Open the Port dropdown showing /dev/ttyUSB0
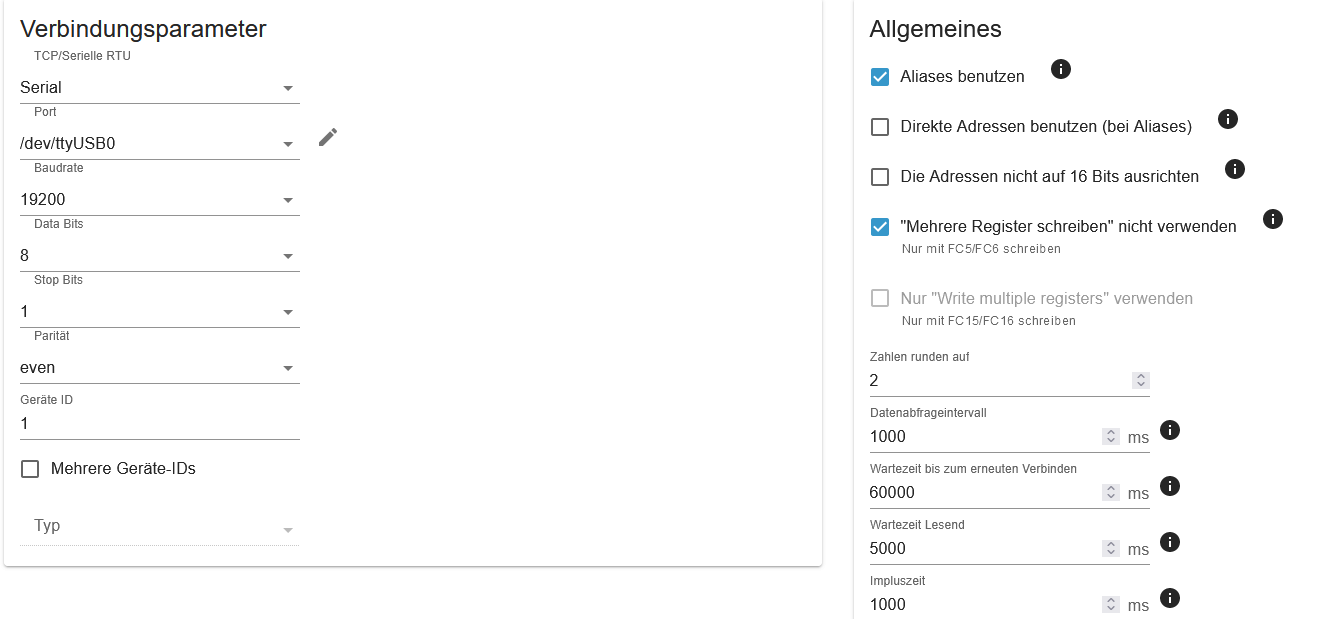The height and width of the screenshot is (619, 1323). (159, 144)
